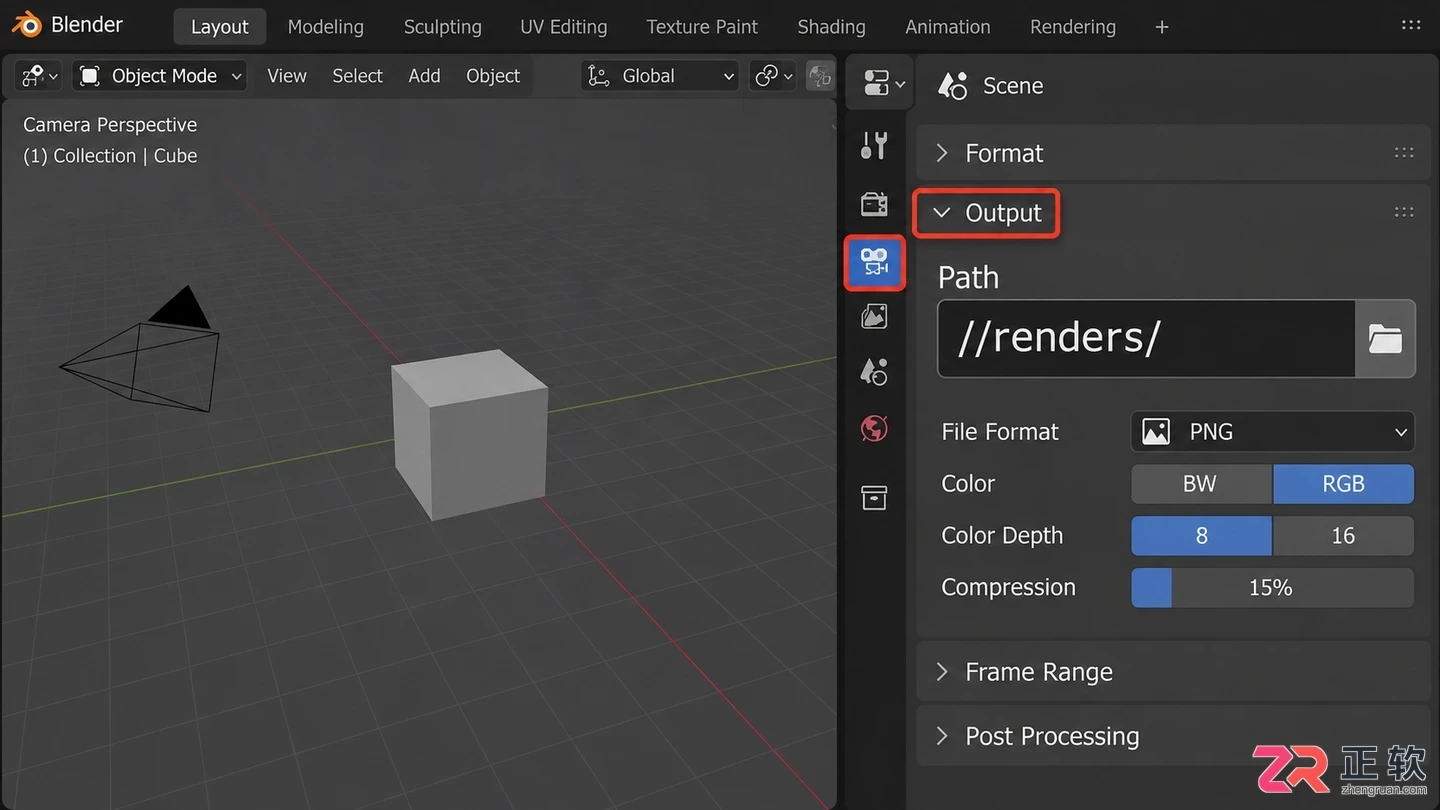Set Color to BW
This screenshot has width=1440, height=810.
coord(1201,484)
